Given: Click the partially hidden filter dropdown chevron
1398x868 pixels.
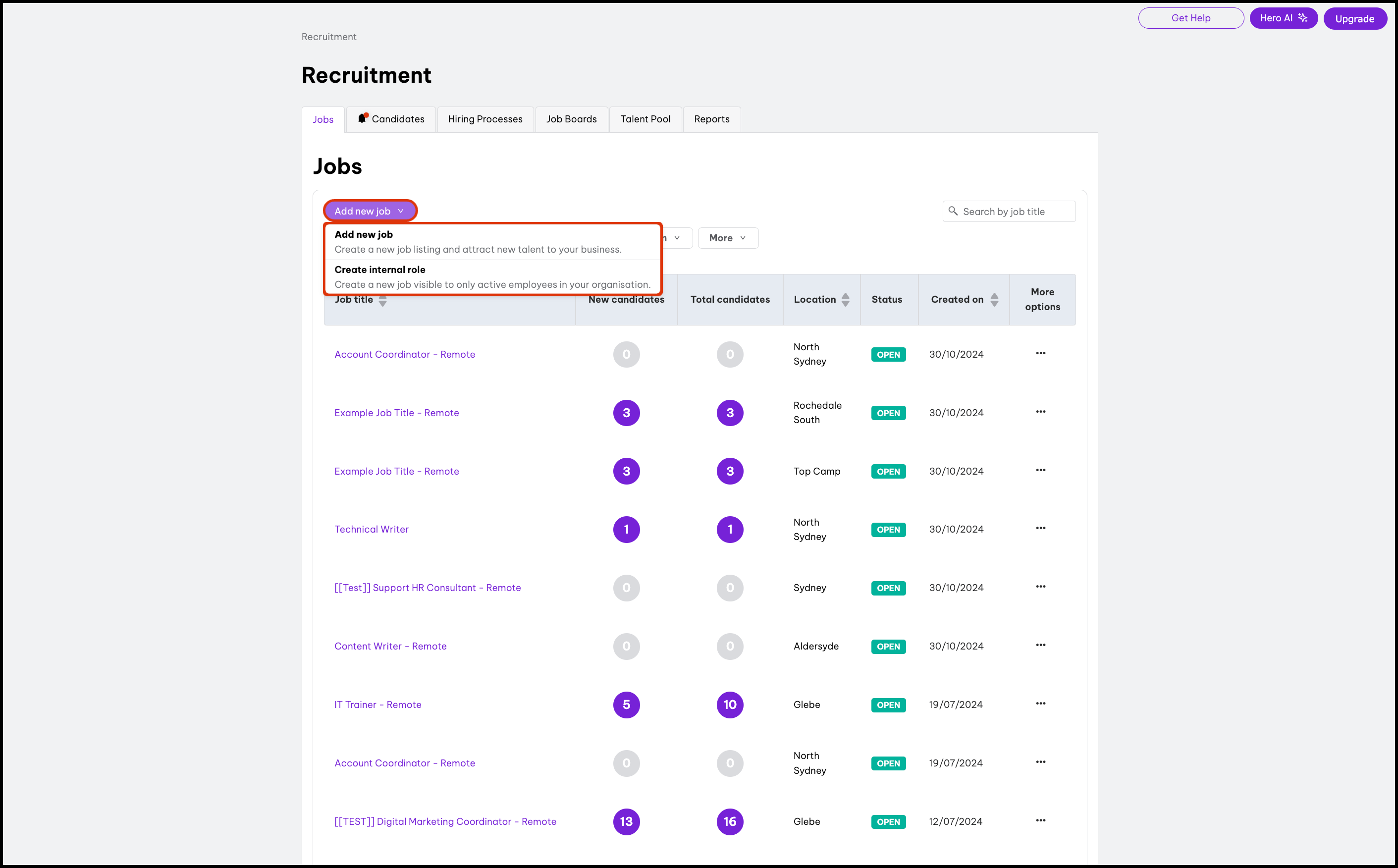Looking at the screenshot, I should pyautogui.click(x=677, y=238).
